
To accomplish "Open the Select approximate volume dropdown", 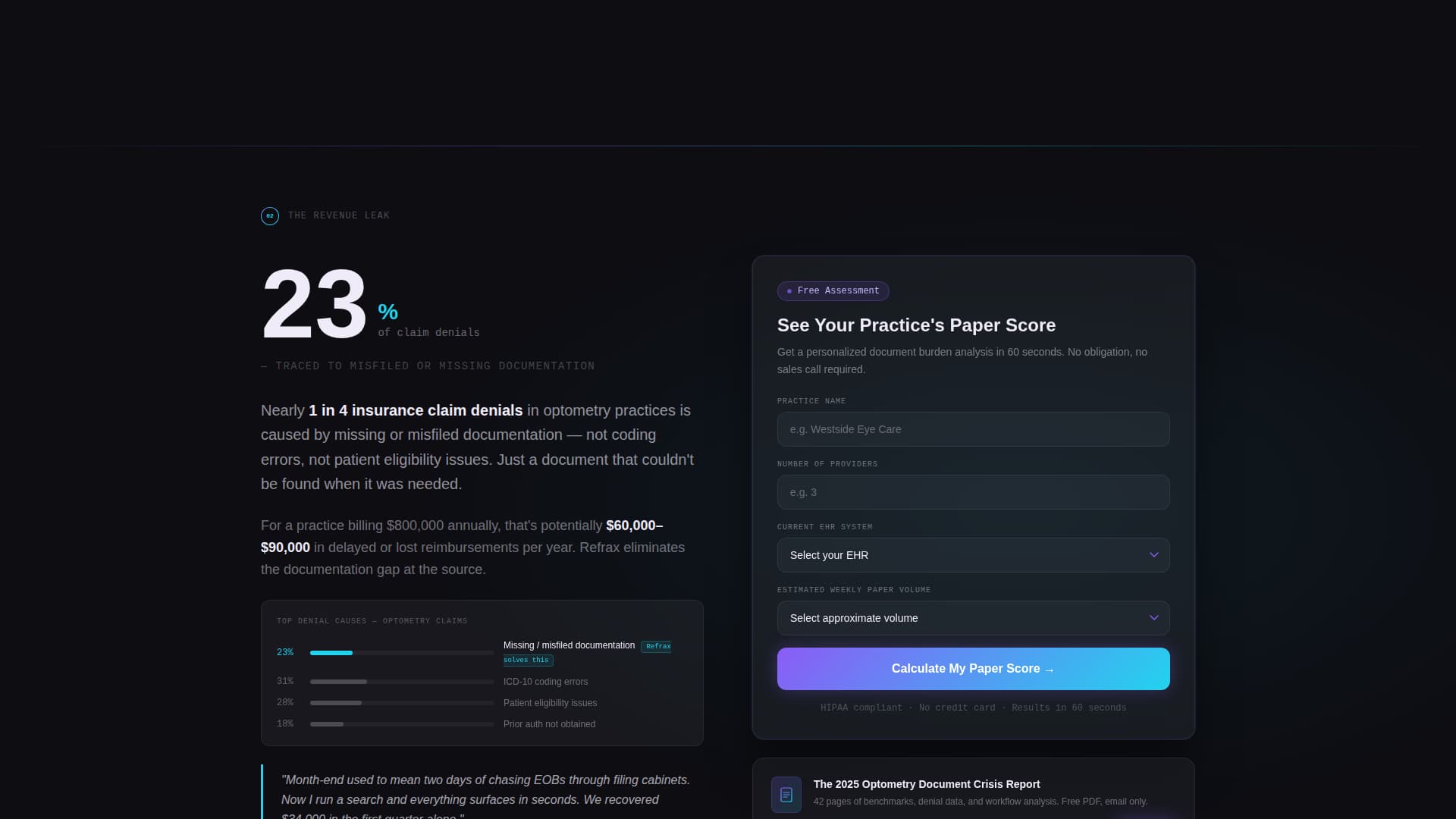I will [973, 618].
